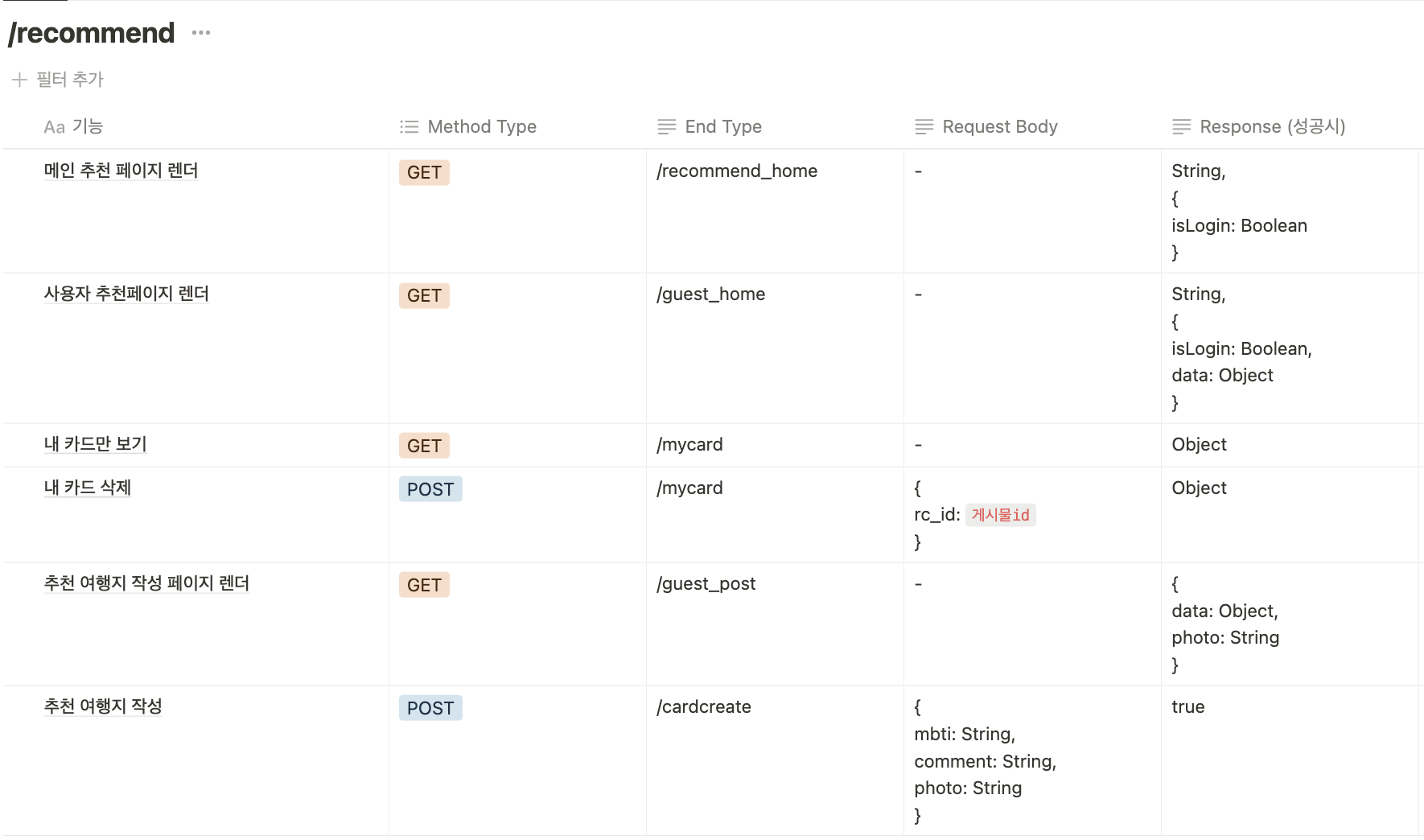Viewport: 1424px width, 840px height.
Task: Click the Aa icon on the 기능 column header
Action: click(x=53, y=126)
